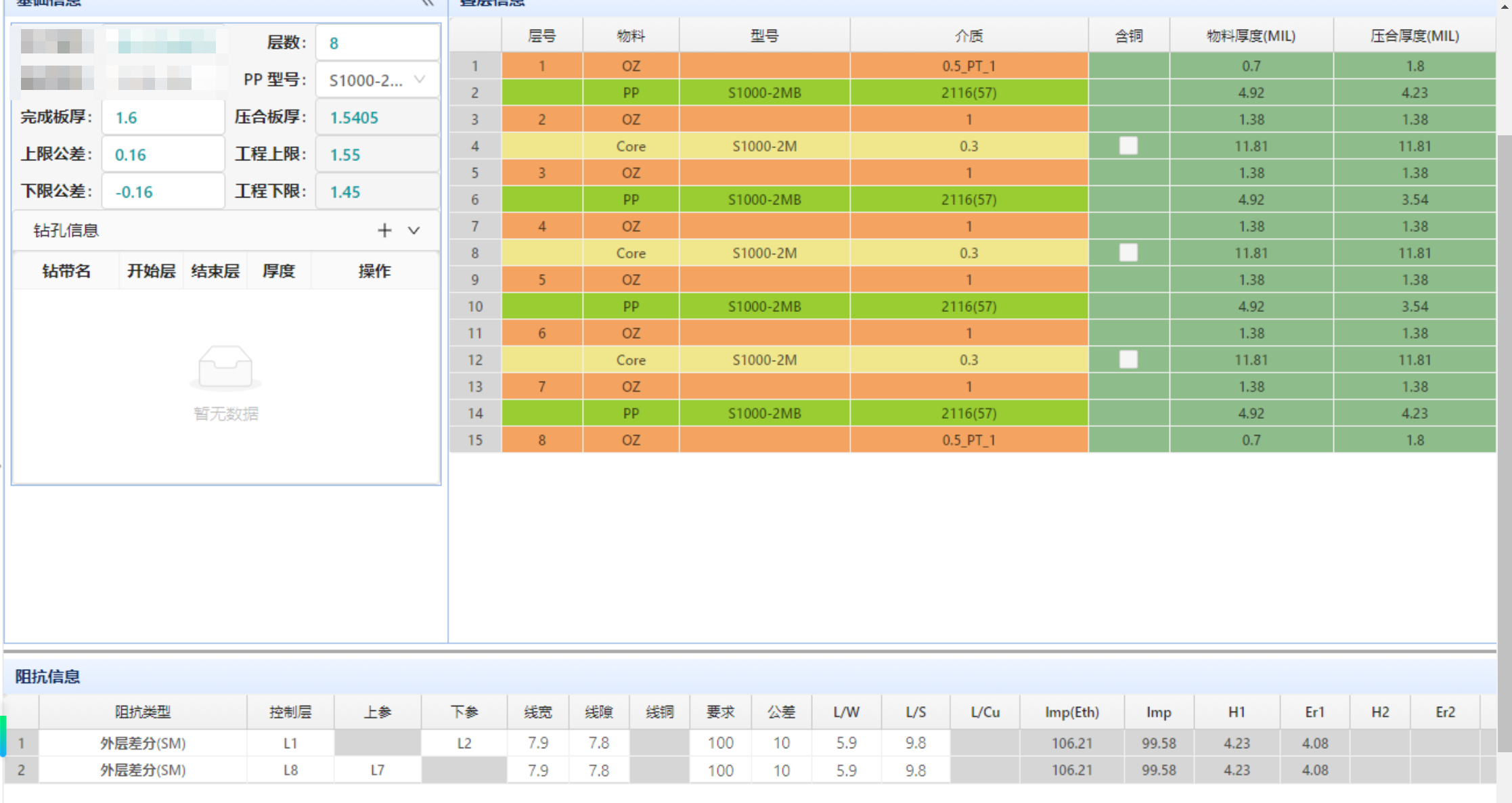Click the 钻带名 column header
The height and width of the screenshot is (803, 1512).
click(x=66, y=271)
